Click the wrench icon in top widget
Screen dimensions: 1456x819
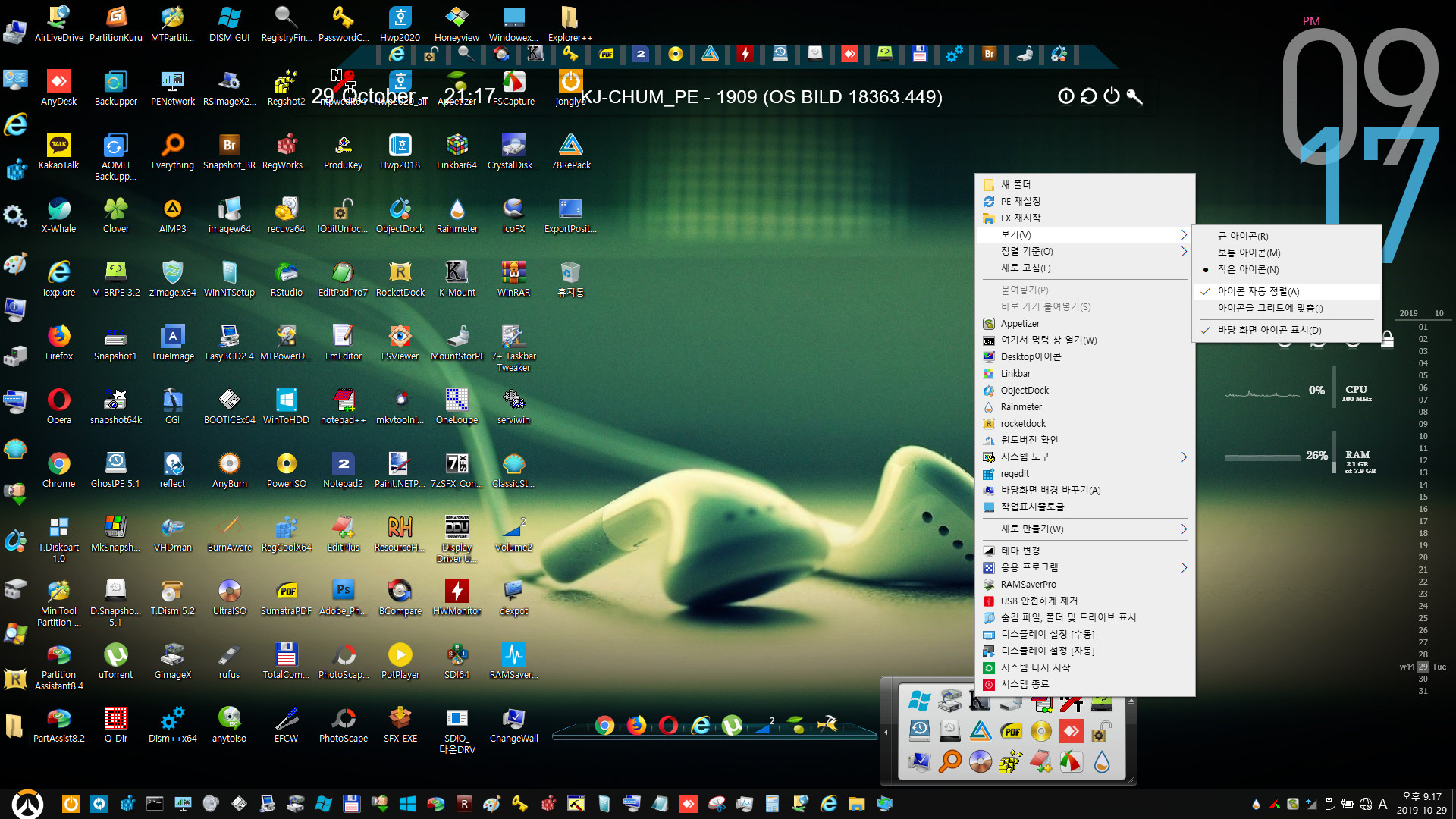[1134, 96]
